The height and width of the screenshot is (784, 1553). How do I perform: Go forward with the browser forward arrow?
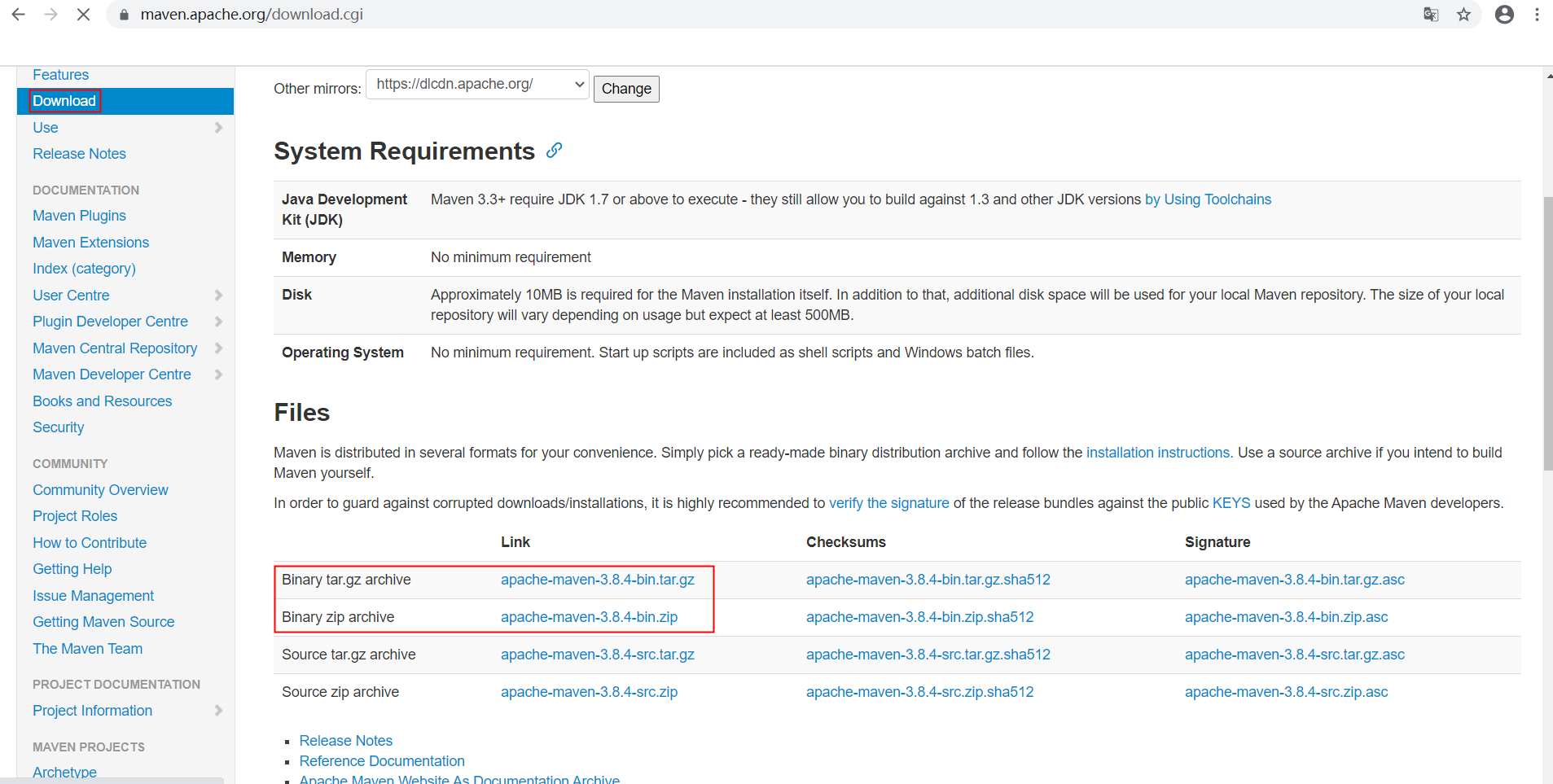[50, 15]
